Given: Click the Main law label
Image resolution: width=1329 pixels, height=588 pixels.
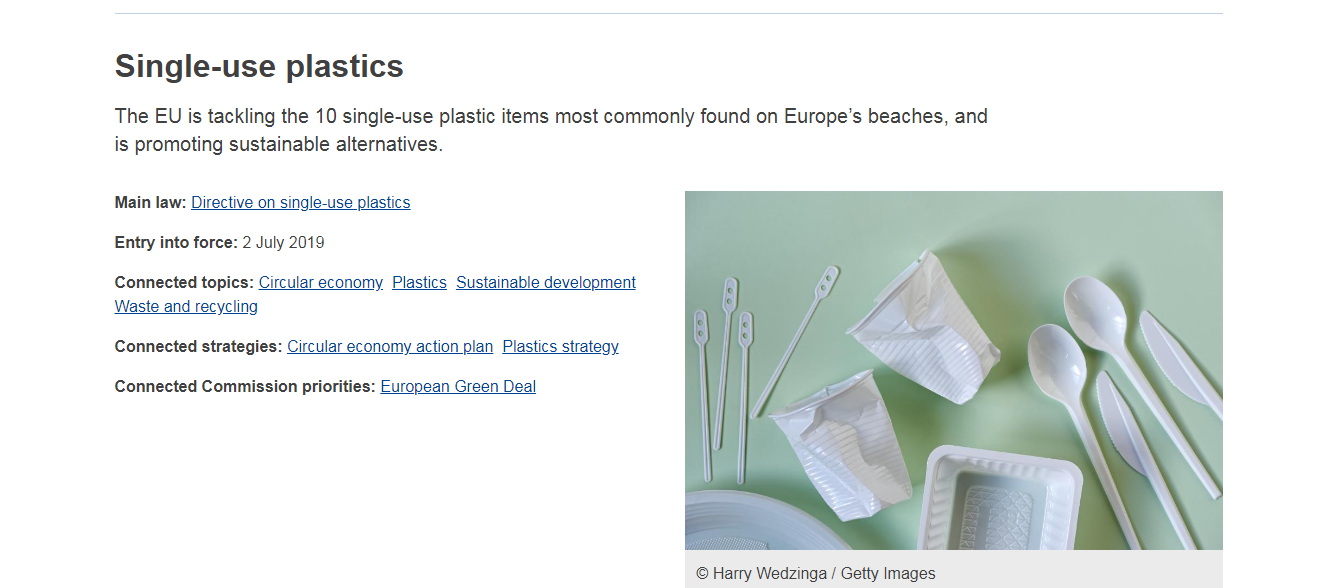Looking at the screenshot, I should [150, 203].
